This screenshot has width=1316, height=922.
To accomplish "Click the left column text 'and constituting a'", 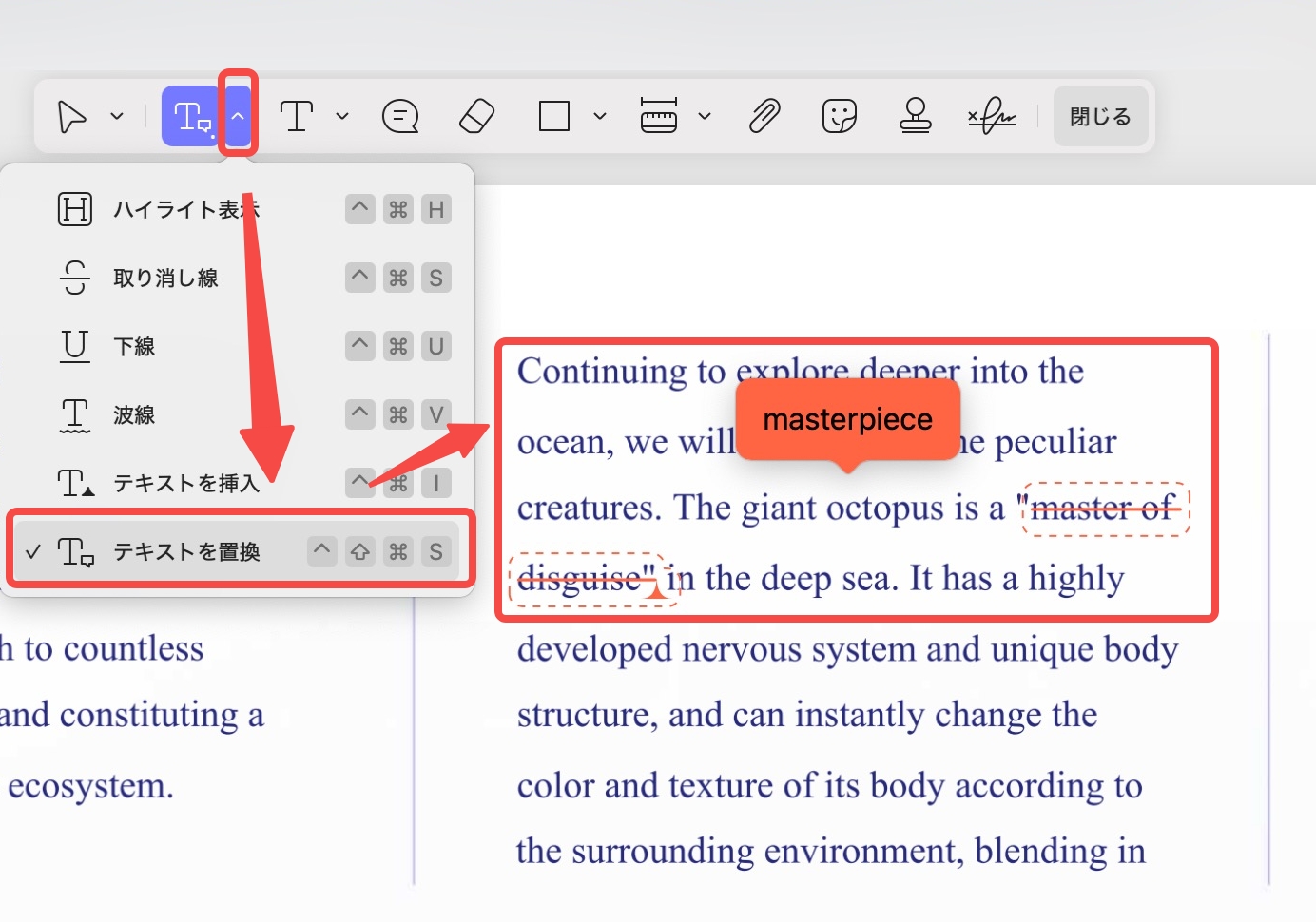I will [132, 715].
